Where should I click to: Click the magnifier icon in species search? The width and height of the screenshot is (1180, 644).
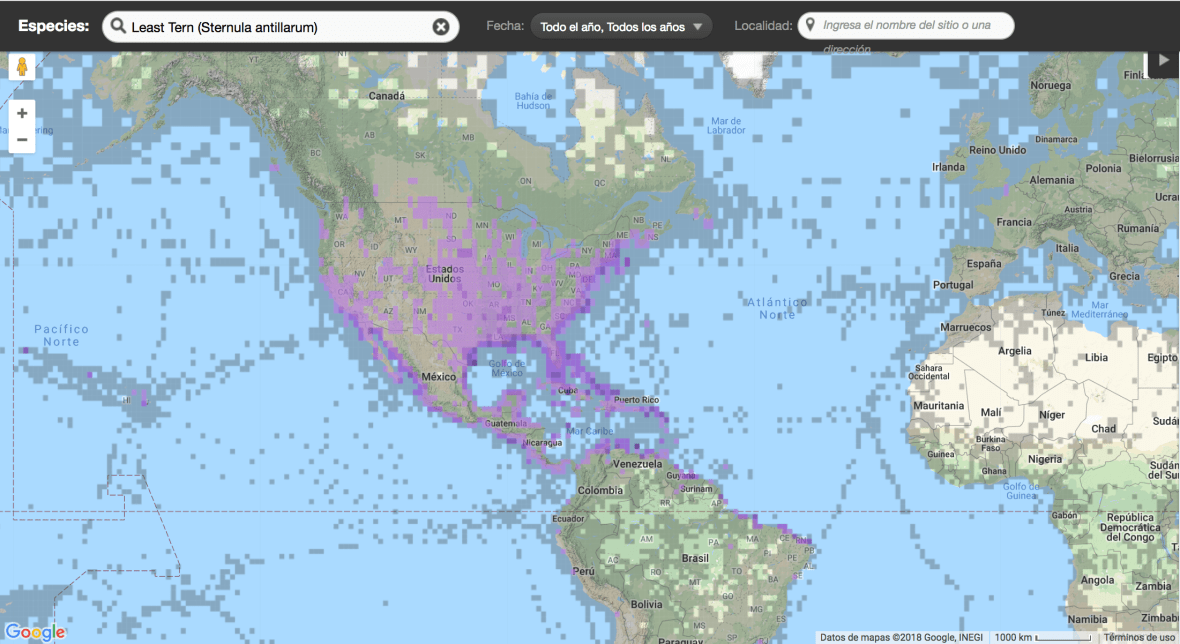118,26
